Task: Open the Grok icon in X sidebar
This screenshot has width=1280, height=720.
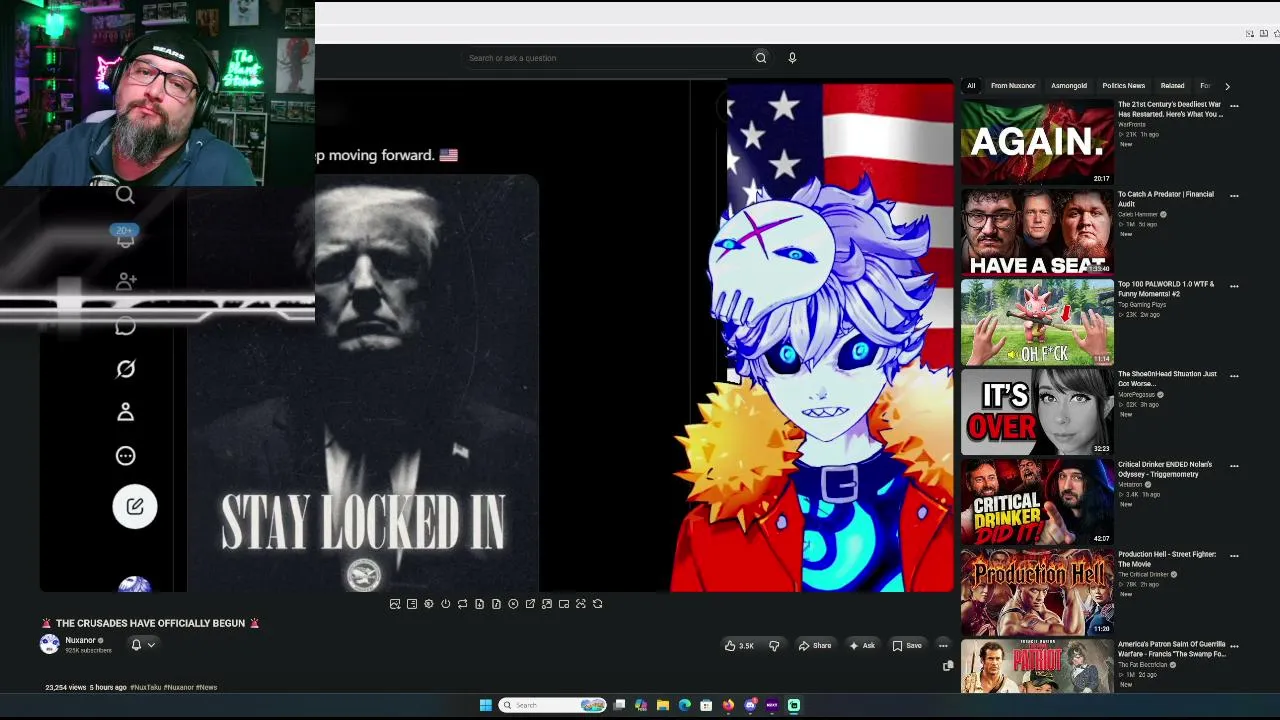Action: pos(125,369)
